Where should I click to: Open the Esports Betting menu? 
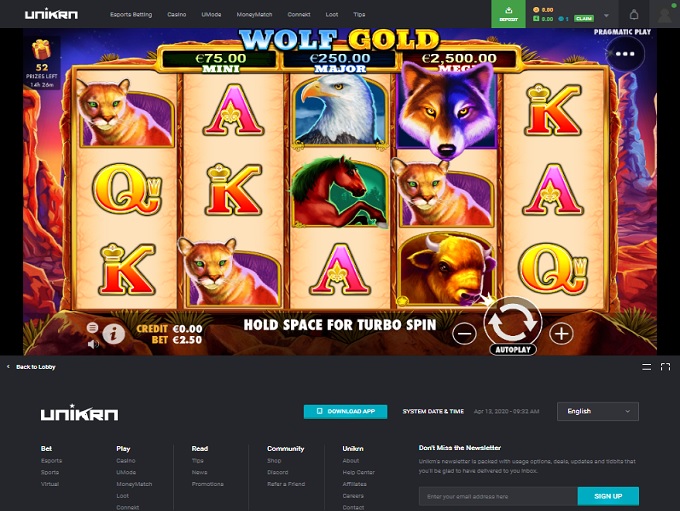click(x=131, y=14)
